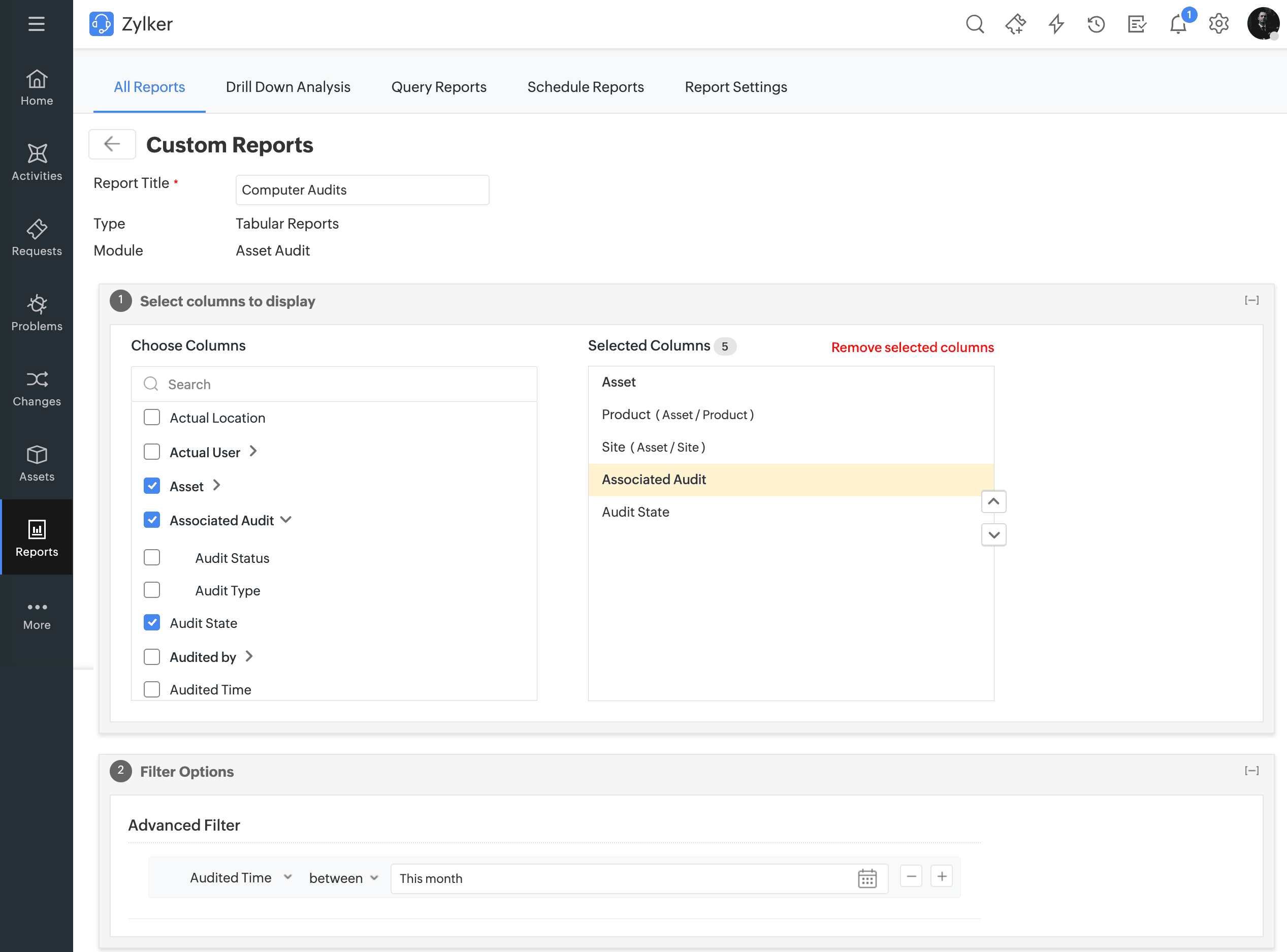The image size is (1287, 952).
Task: Click the search magnifier icon in header
Action: (x=974, y=24)
